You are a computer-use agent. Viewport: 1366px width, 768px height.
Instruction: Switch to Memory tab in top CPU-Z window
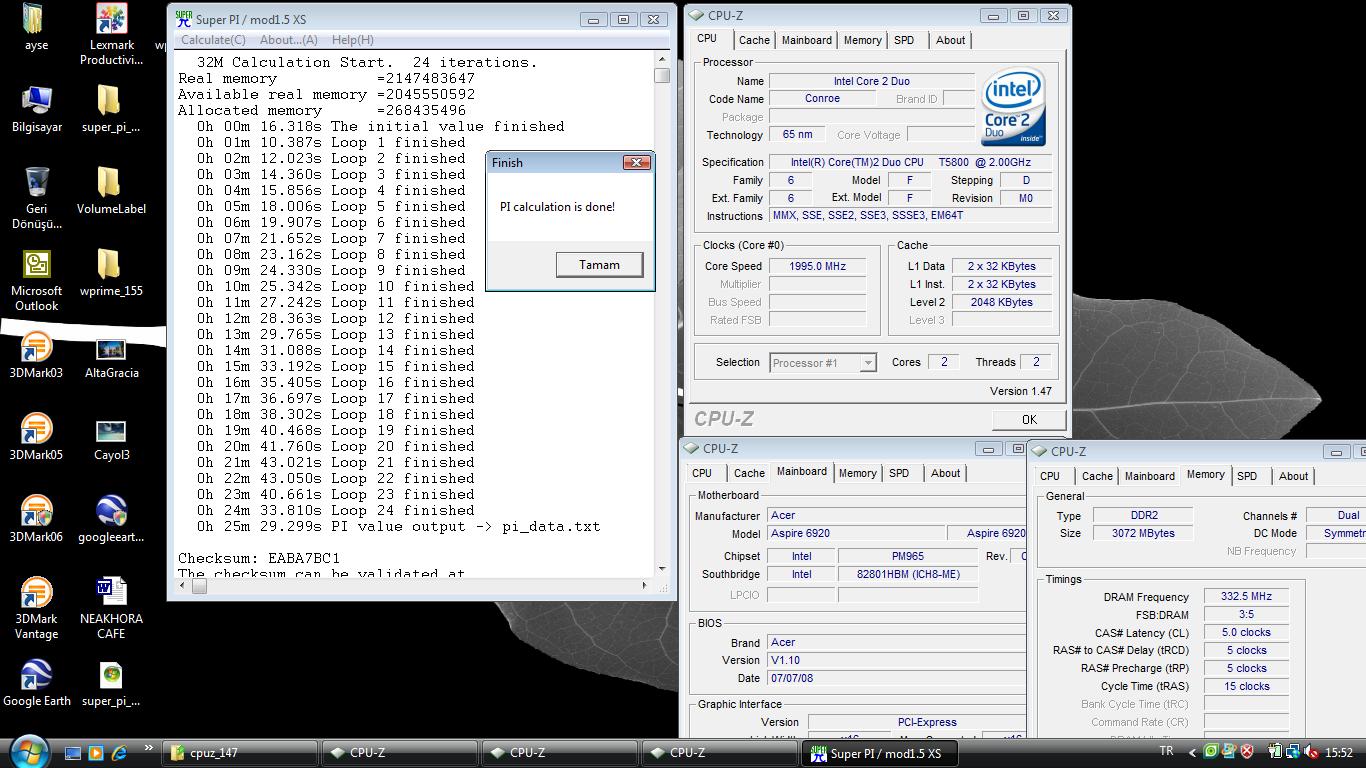(862, 41)
